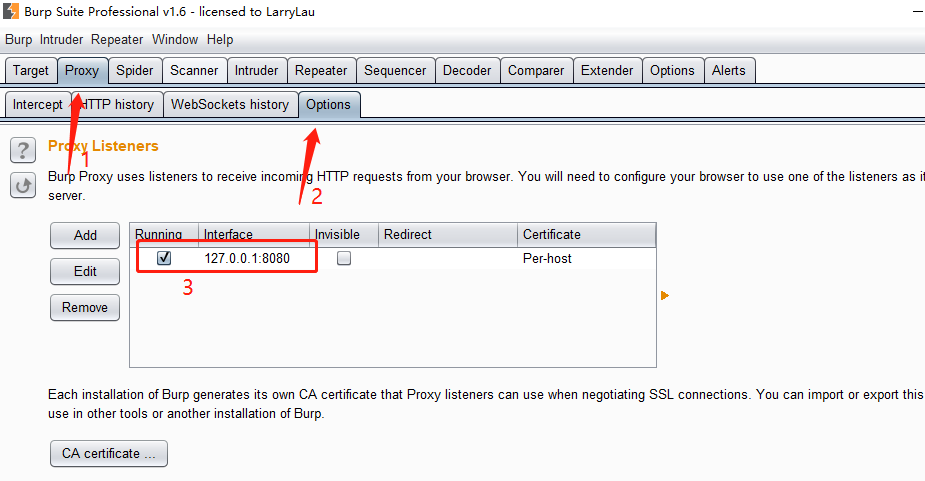Open the Intruder menu in menu bar
Viewport: 925px width, 481px height.
click(61, 40)
